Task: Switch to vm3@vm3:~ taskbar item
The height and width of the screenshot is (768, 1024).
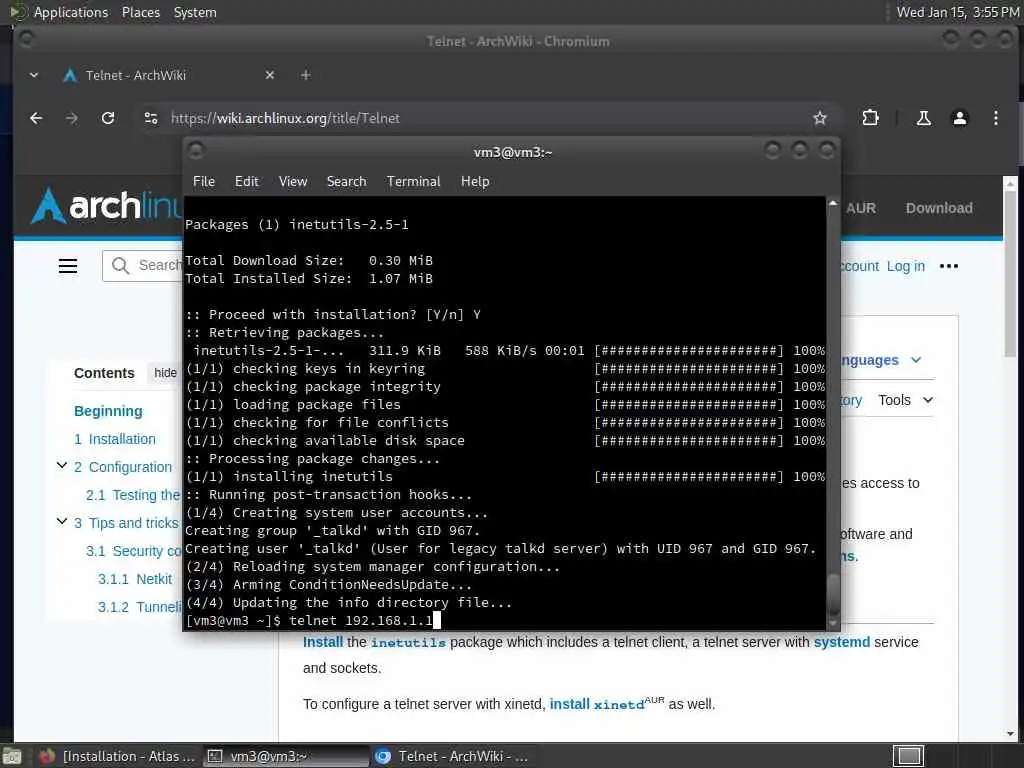Action: click(286, 756)
